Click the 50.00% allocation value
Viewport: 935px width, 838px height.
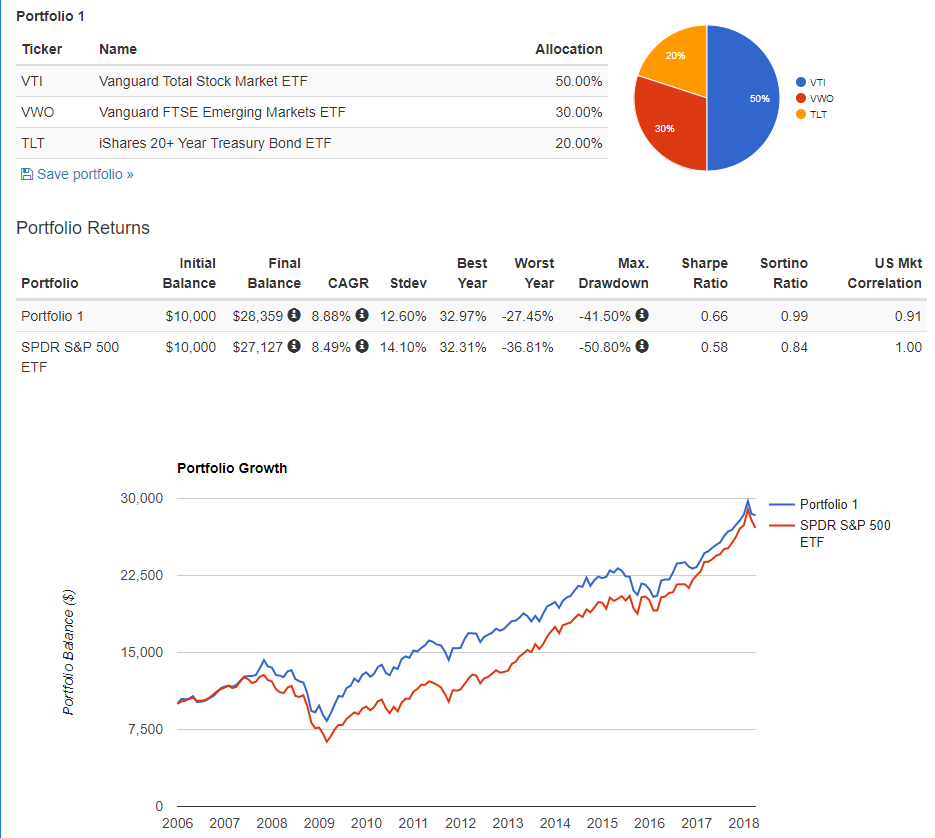(579, 81)
